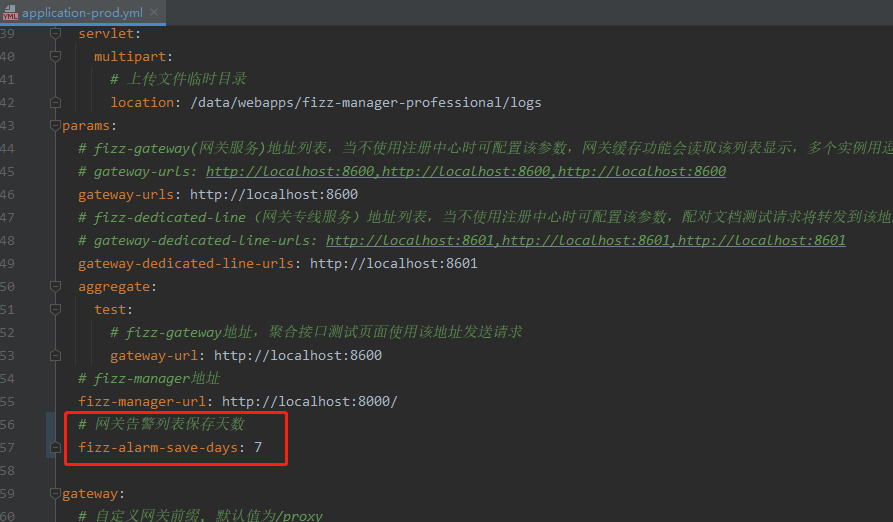Screen dimensions: 893x522
Task: Click the gateway-url key under test
Action: 154,355
